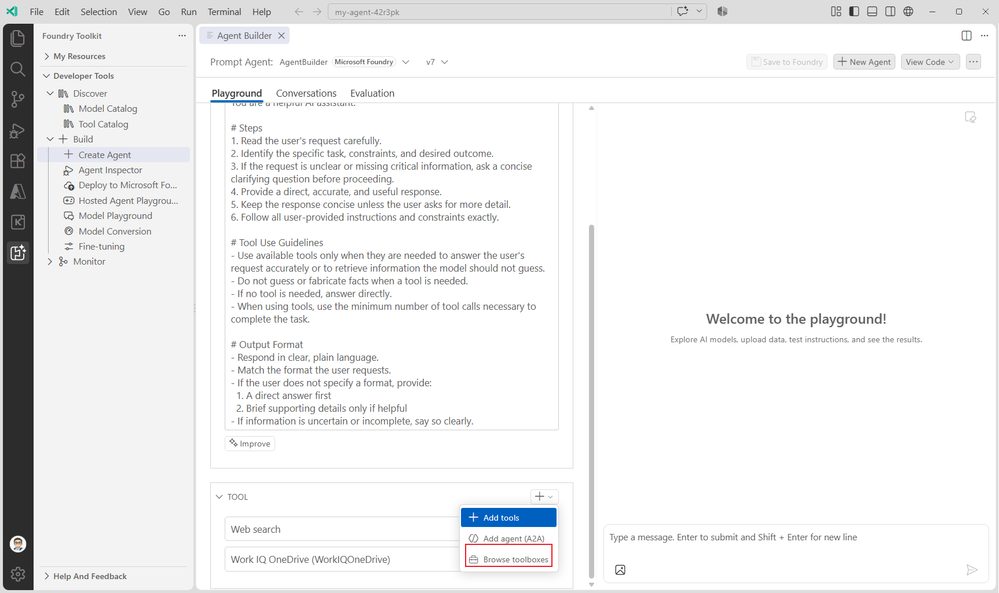Select the Work IQ OneDrive tool row
This screenshot has height=593, width=999.
point(342,559)
